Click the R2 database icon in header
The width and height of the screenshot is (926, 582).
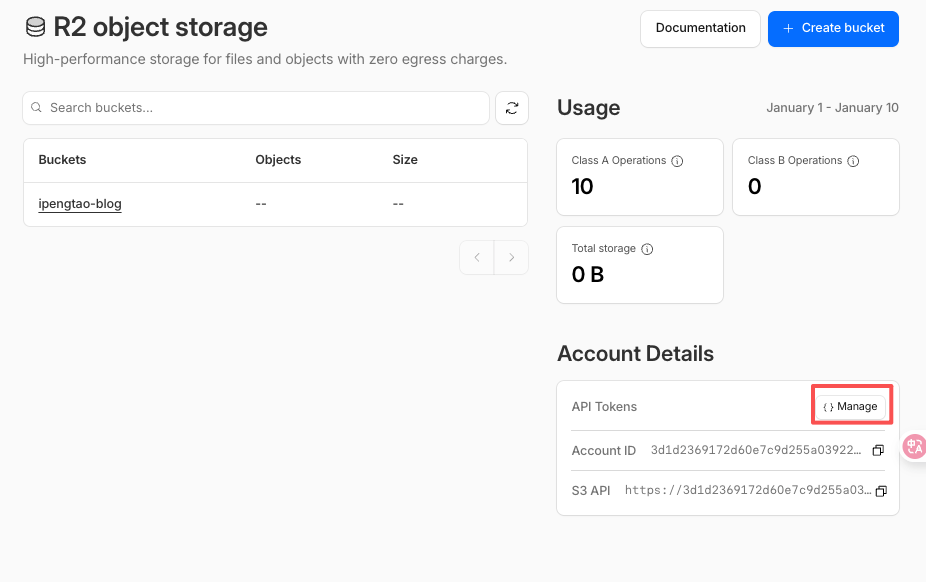[35, 28]
